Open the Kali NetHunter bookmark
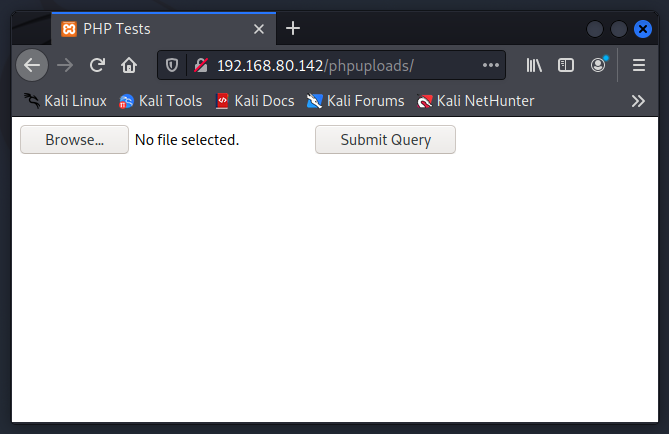 tap(476, 100)
